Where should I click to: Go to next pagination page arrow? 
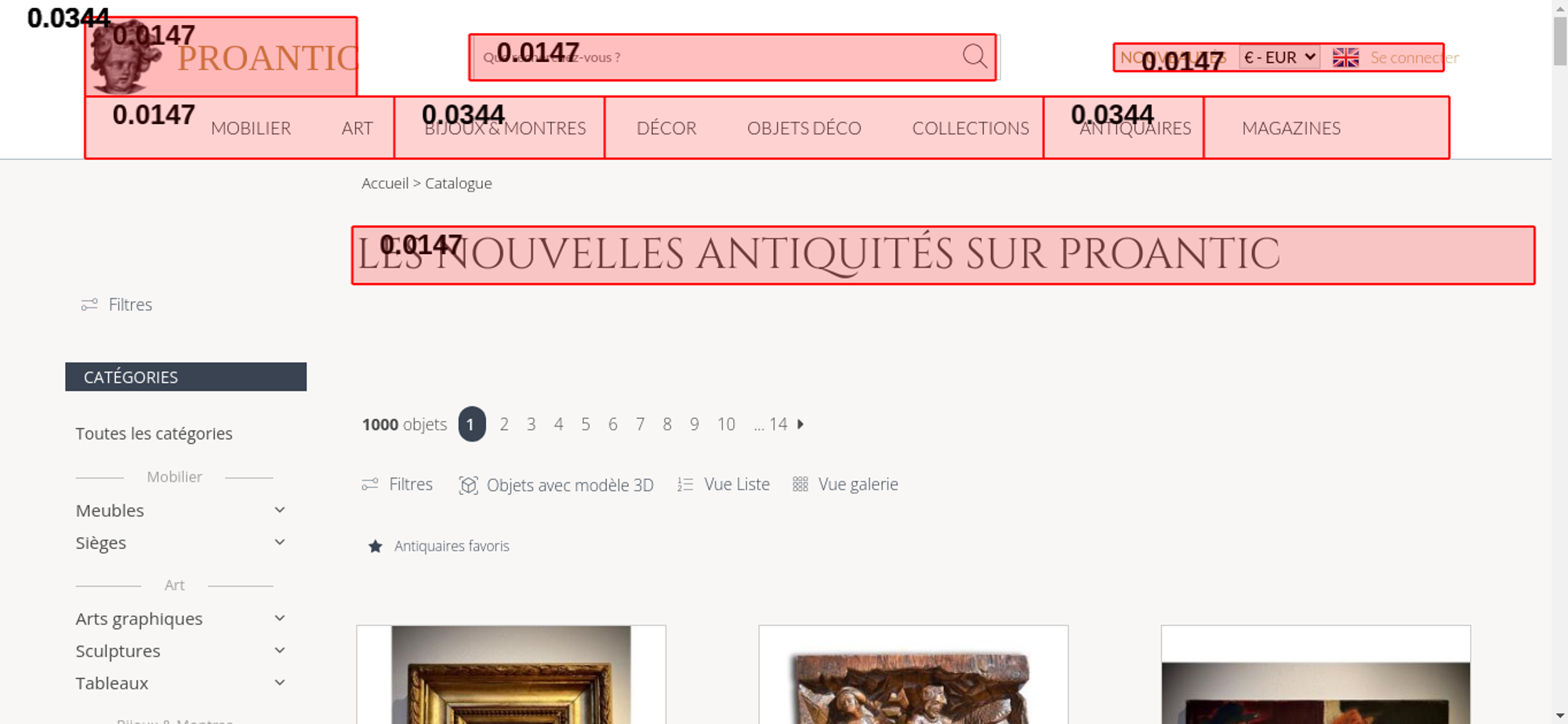(x=800, y=424)
